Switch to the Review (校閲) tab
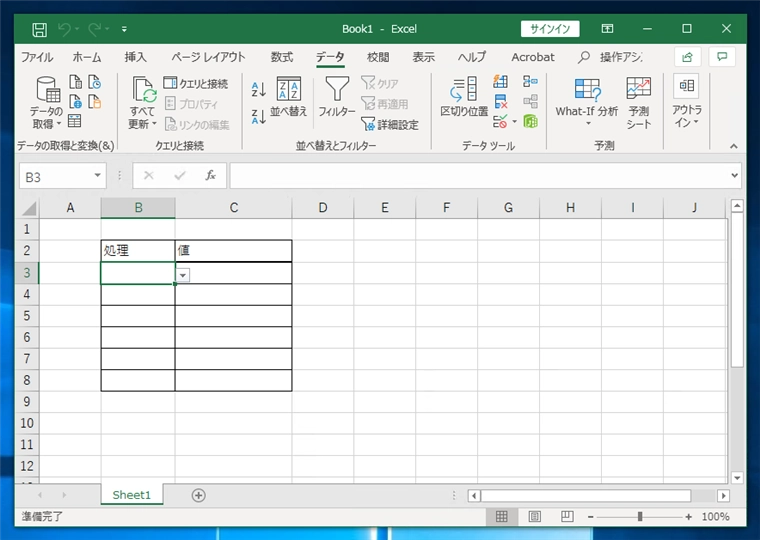The height and width of the screenshot is (540, 760). [378, 57]
